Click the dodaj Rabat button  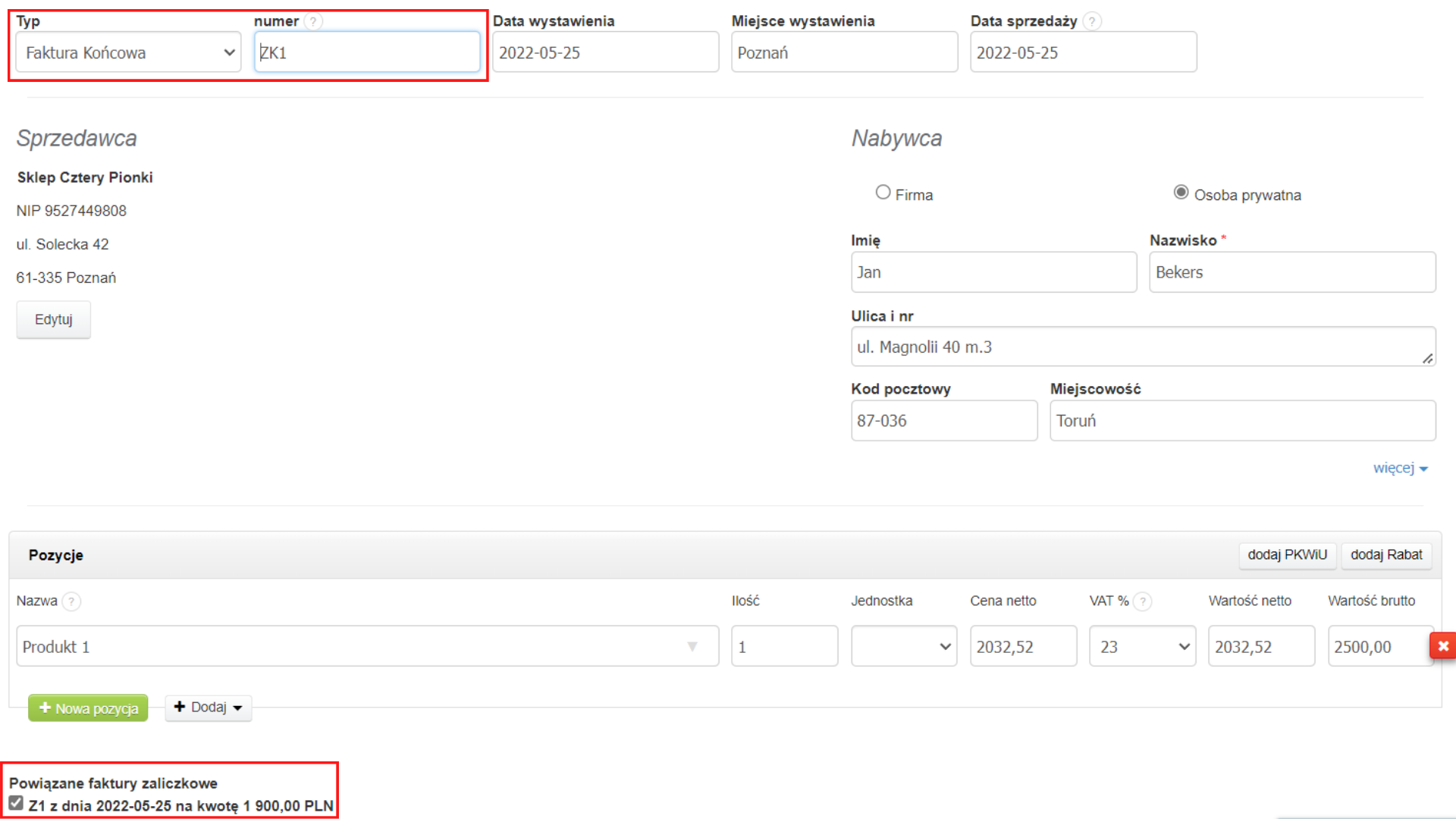coord(1386,555)
